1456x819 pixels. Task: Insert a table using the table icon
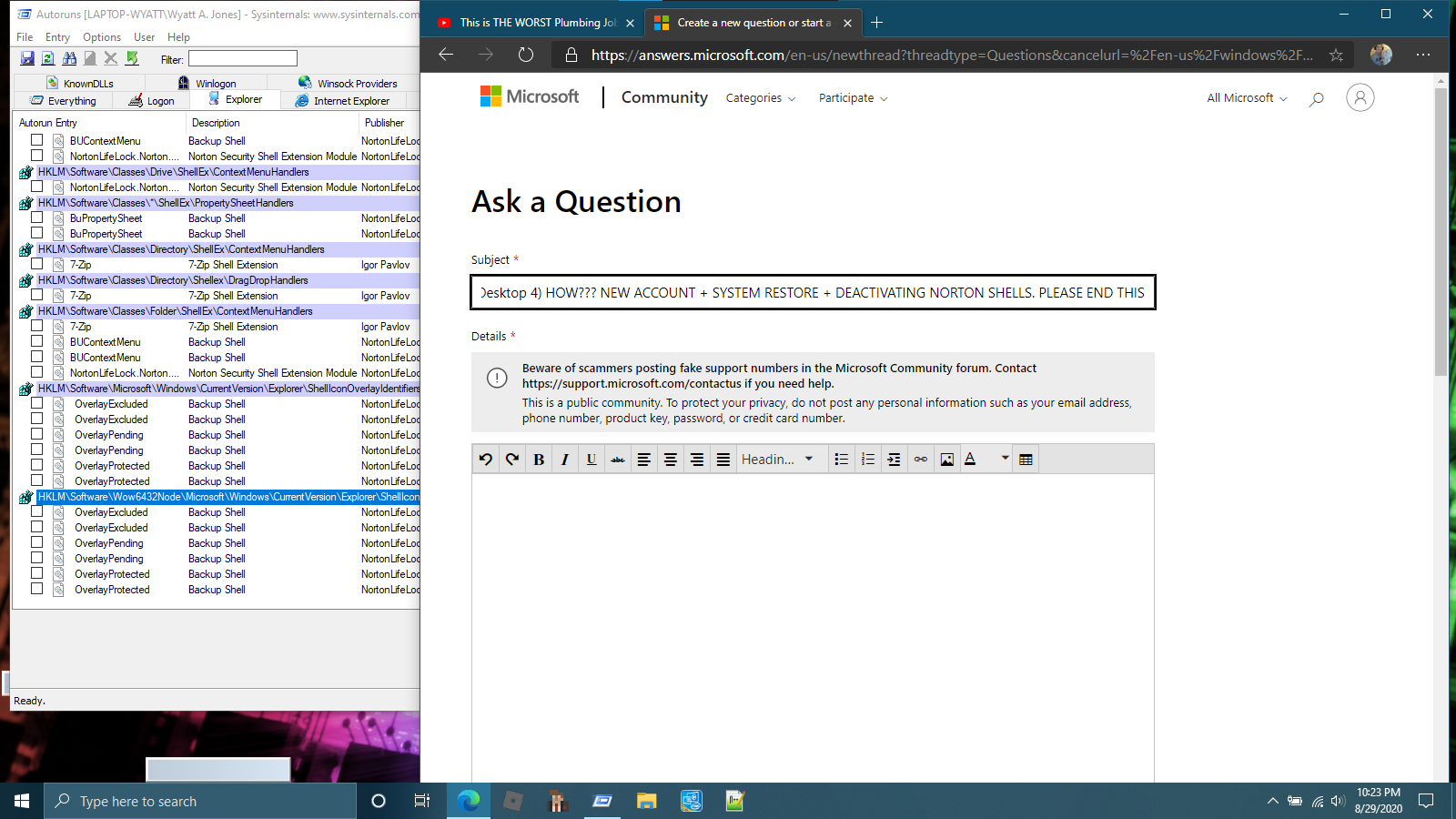pyautogui.click(x=1026, y=460)
